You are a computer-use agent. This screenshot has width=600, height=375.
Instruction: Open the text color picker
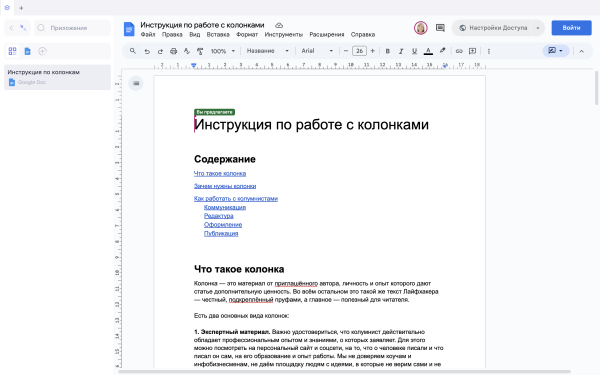(428, 51)
